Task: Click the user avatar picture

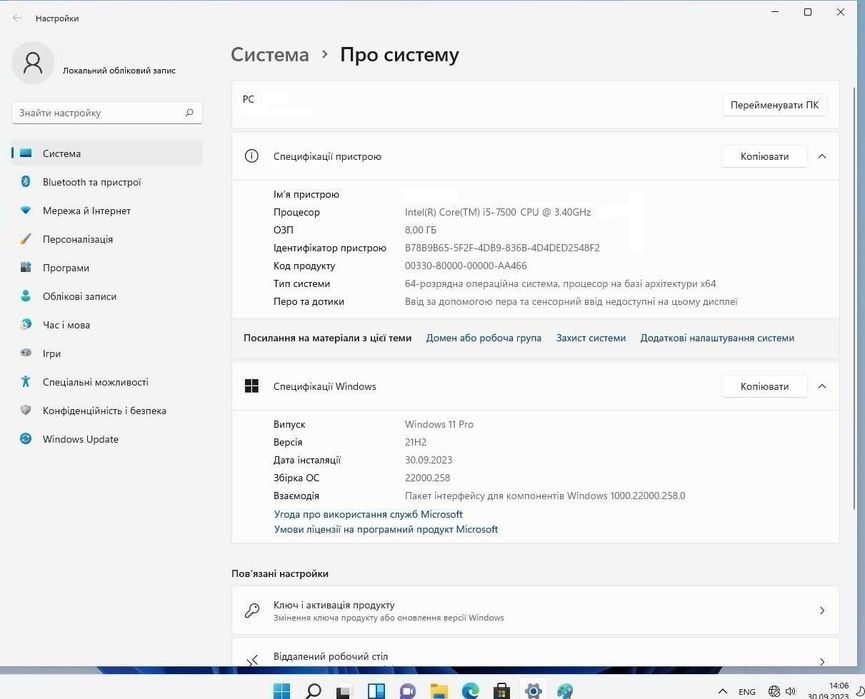Action: pyautogui.click(x=33, y=63)
